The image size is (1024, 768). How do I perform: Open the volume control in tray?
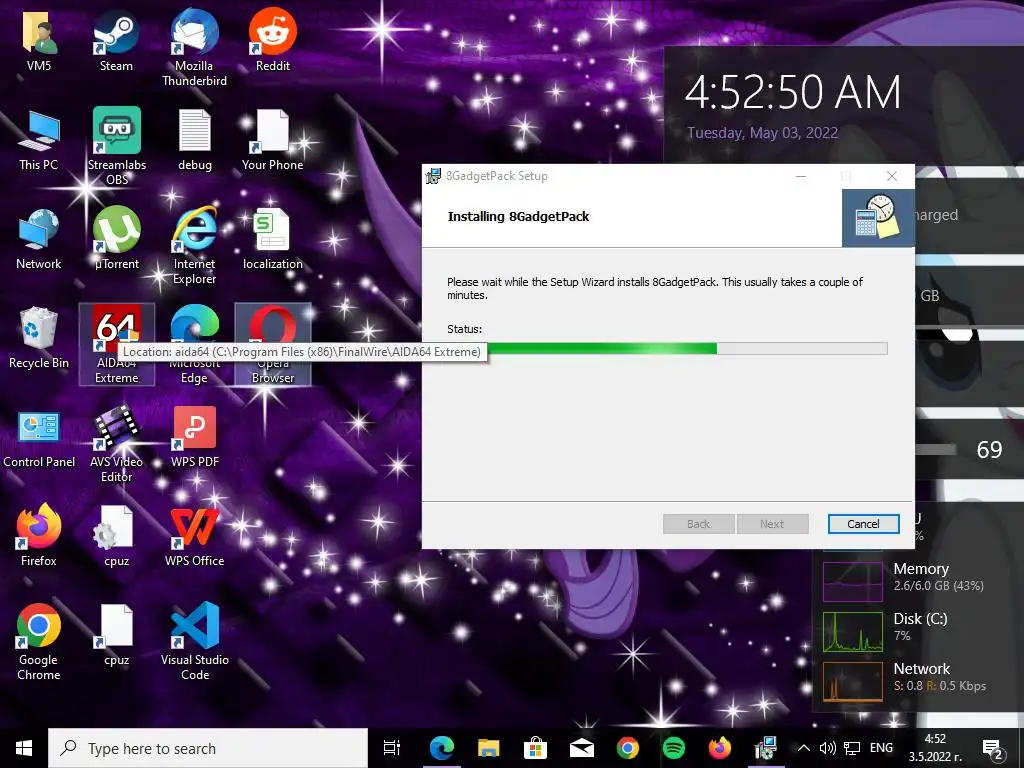click(827, 748)
